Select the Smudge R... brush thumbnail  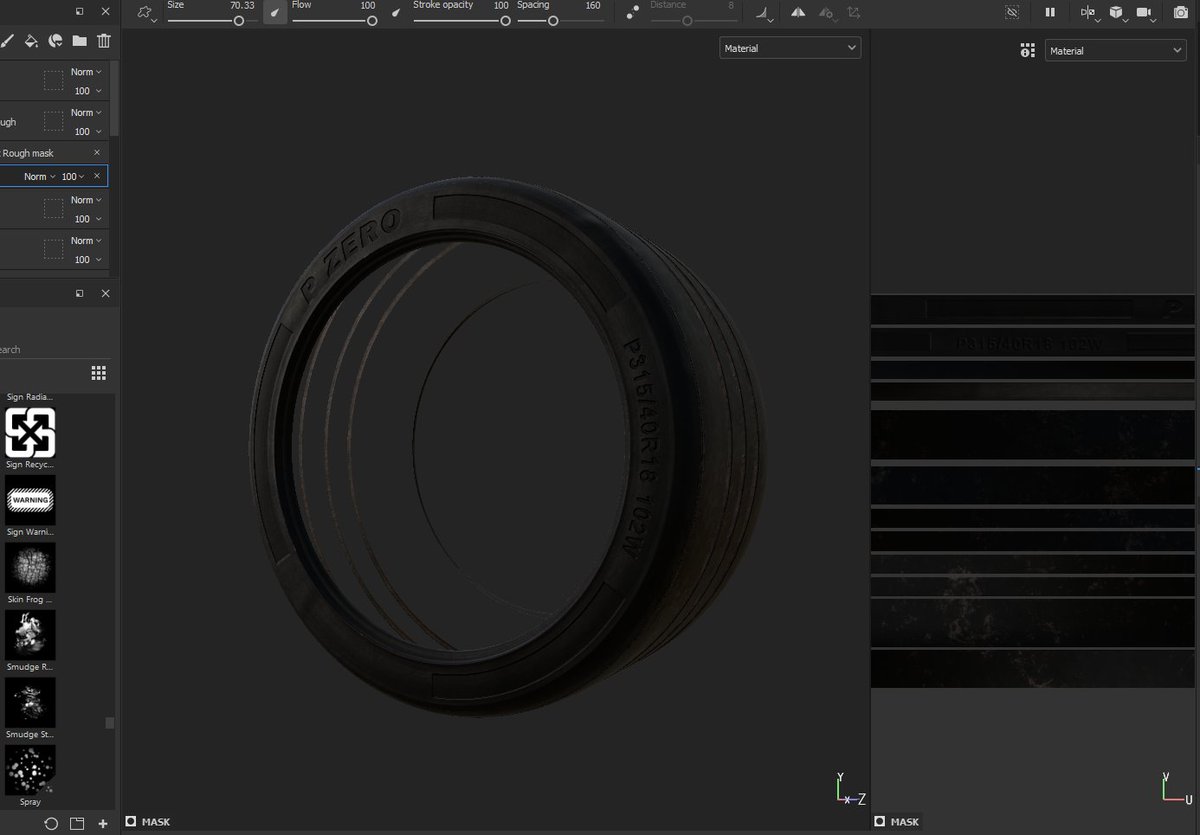coord(30,635)
